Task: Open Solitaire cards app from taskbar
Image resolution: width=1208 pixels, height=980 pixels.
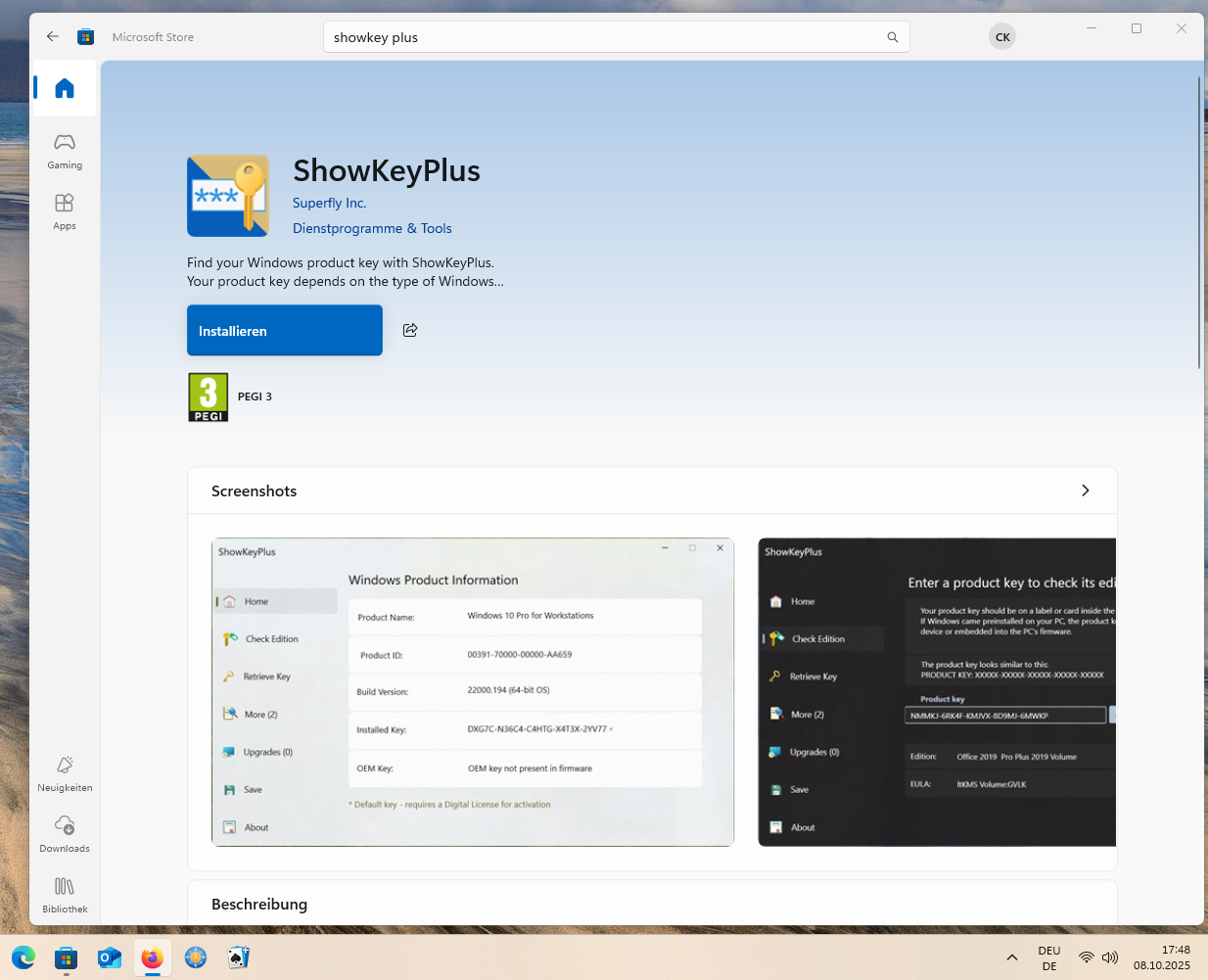Action: (x=239, y=957)
